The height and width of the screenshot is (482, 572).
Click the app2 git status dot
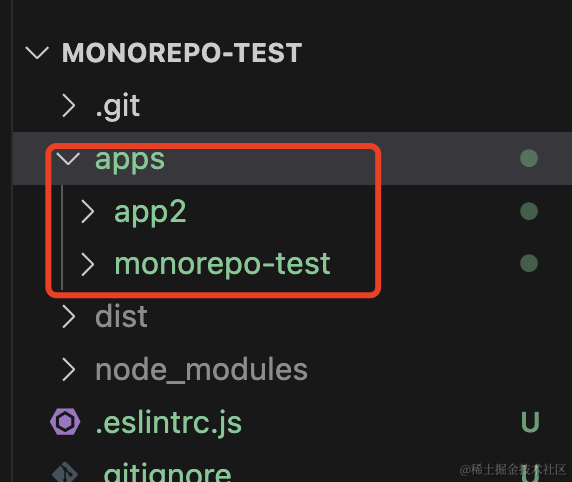click(529, 211)
